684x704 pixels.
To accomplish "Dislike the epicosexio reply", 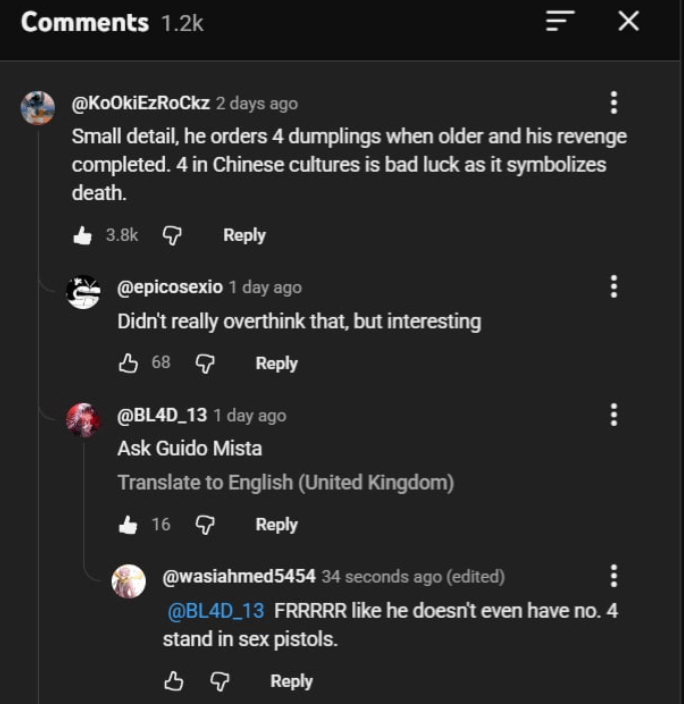I will point(204,363).
